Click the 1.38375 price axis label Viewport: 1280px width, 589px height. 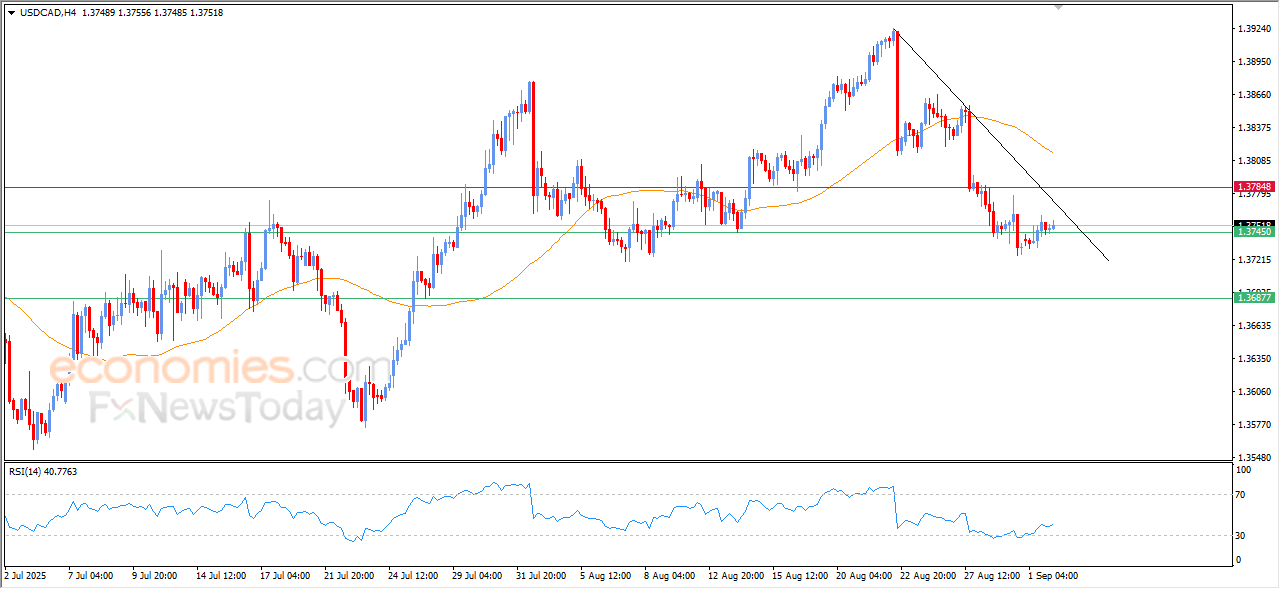coord(1254,128)
